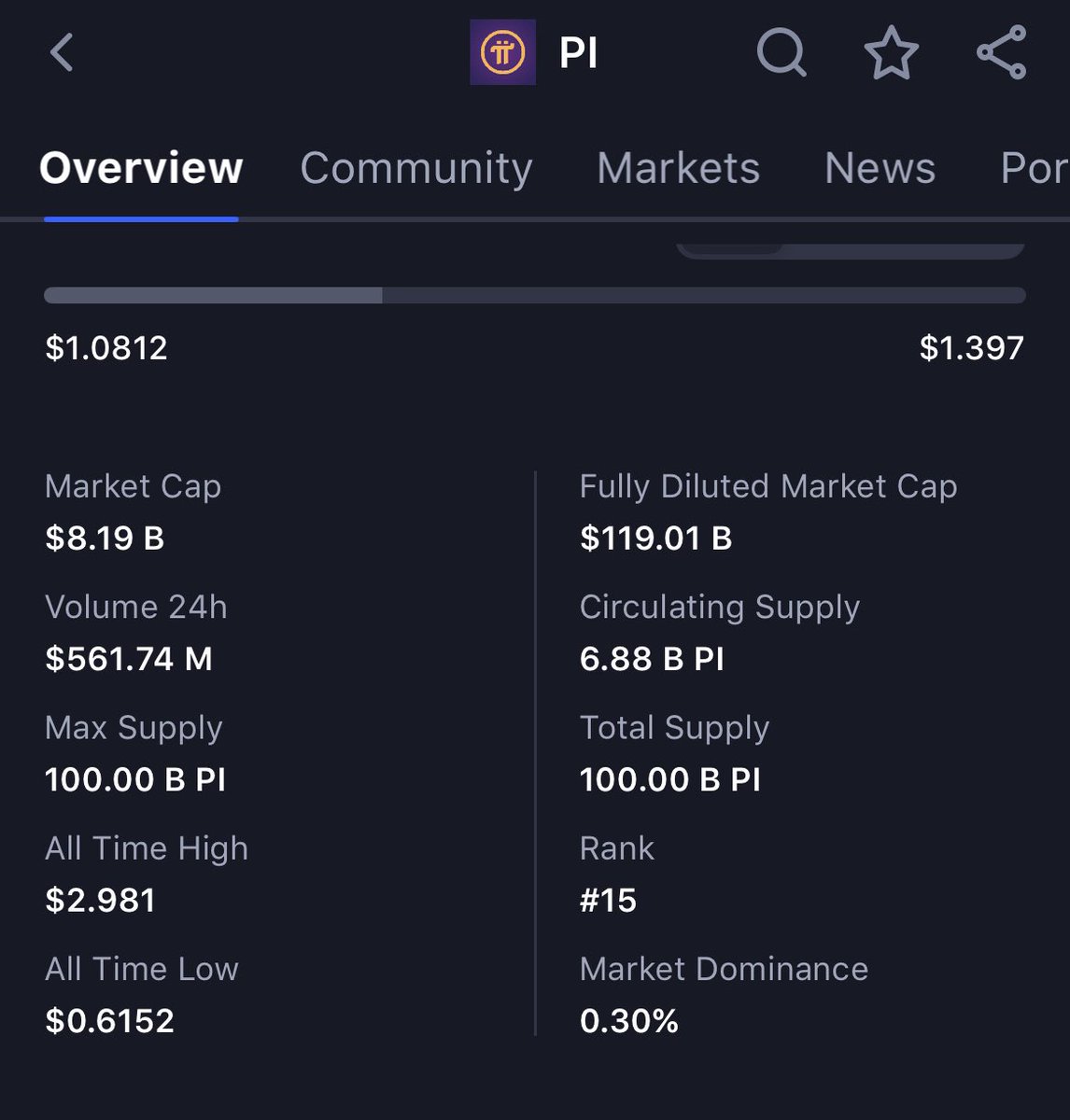
Task: Tap the Fully Diluted Market Cap label
Action: (768, 486)
